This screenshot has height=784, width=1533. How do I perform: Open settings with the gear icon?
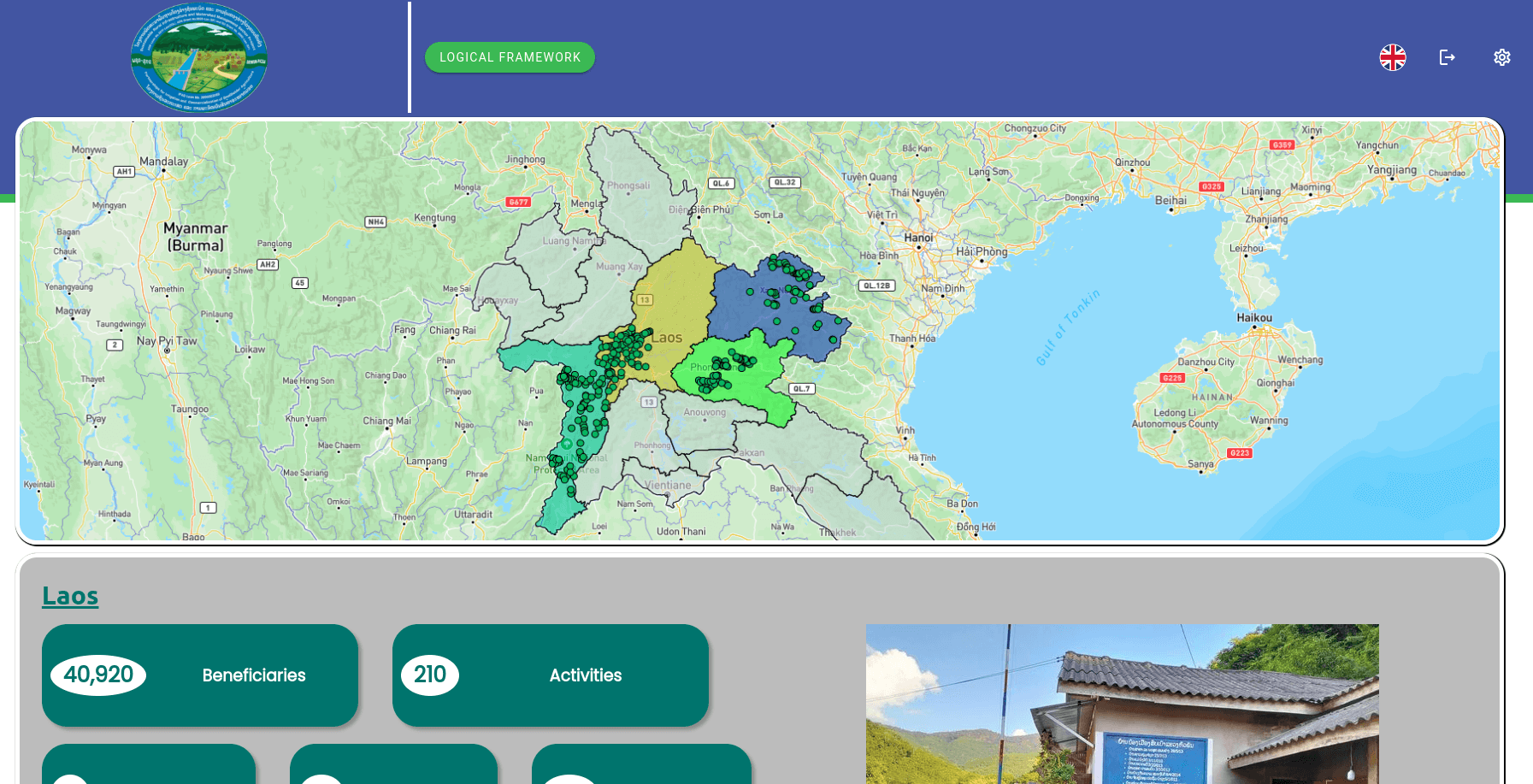pyautogui.click(x=1502, y=57)
